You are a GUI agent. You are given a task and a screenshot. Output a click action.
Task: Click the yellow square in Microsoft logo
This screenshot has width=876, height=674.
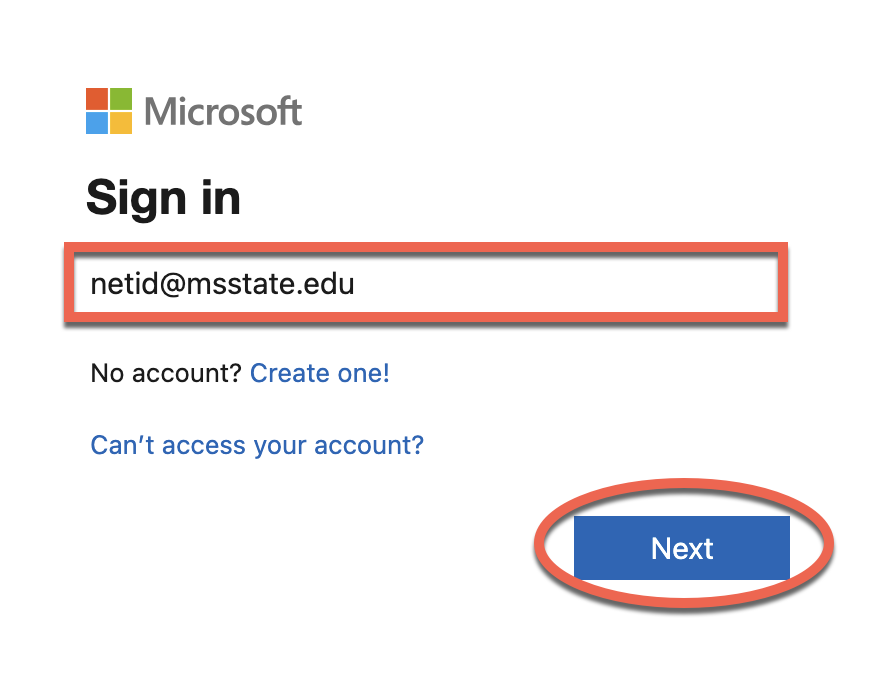pos(121,123)
